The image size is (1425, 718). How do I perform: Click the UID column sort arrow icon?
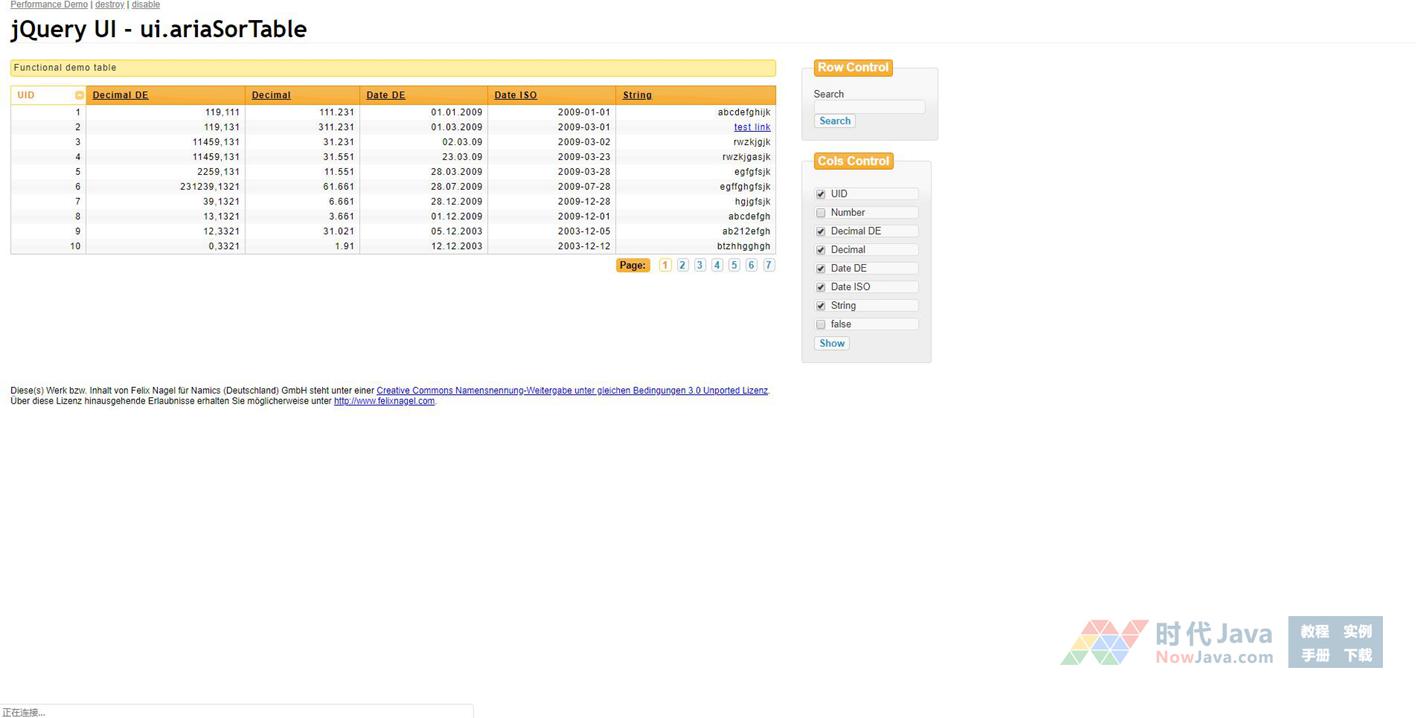click(79, 96)
